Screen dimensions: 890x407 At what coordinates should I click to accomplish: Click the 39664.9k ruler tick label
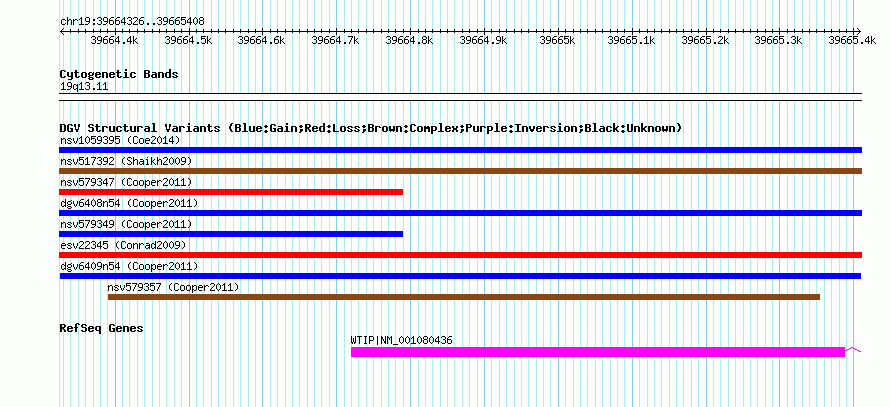[483, 40]
